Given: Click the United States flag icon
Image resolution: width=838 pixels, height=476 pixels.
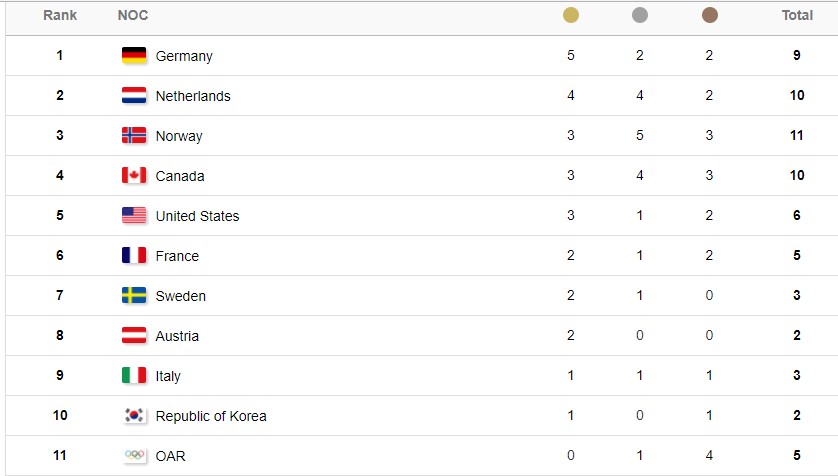Looking at the screenshot, I should tap(134, 215).
